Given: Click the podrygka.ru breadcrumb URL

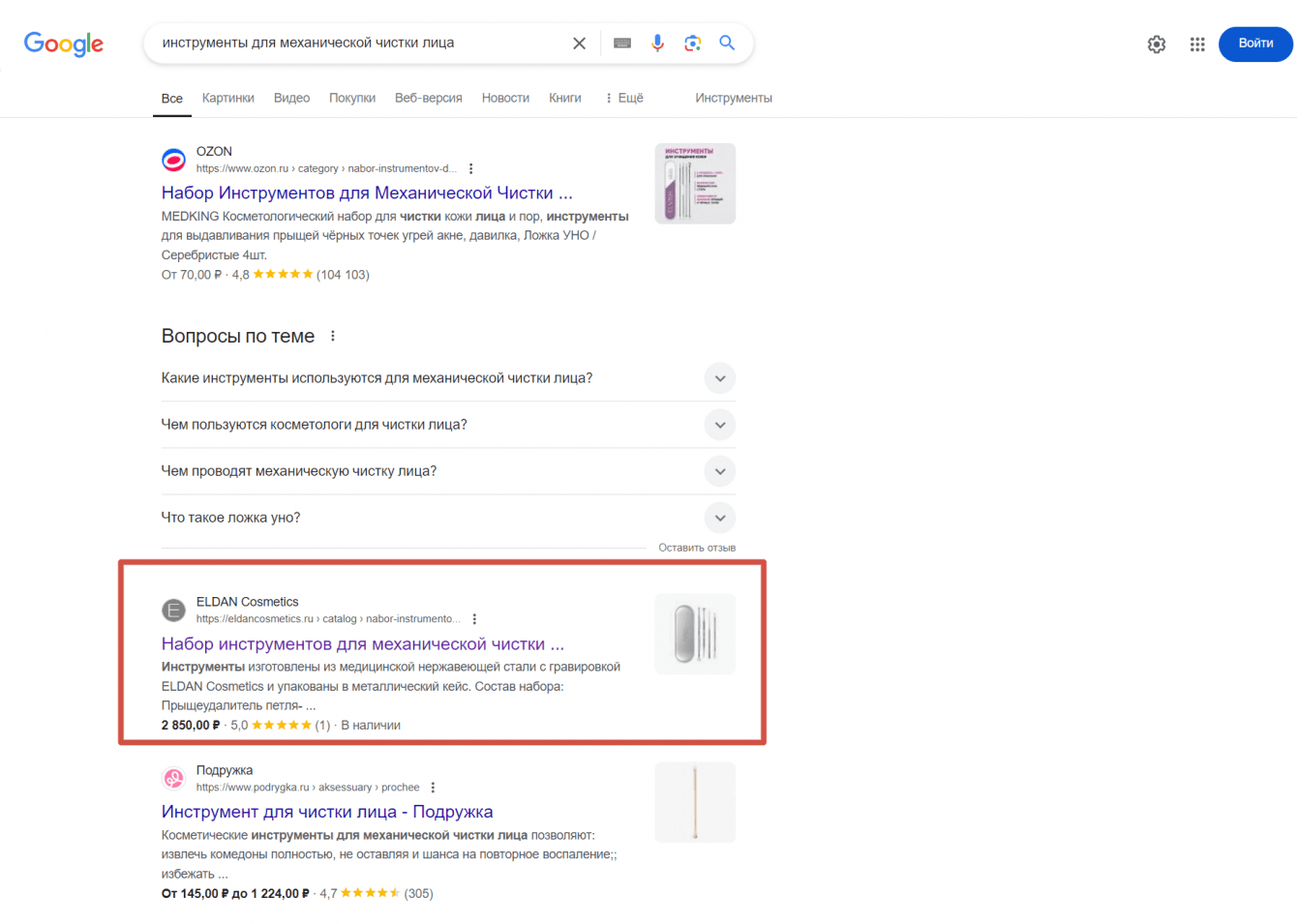Looking at the screenshot, I should click(308, 788).
